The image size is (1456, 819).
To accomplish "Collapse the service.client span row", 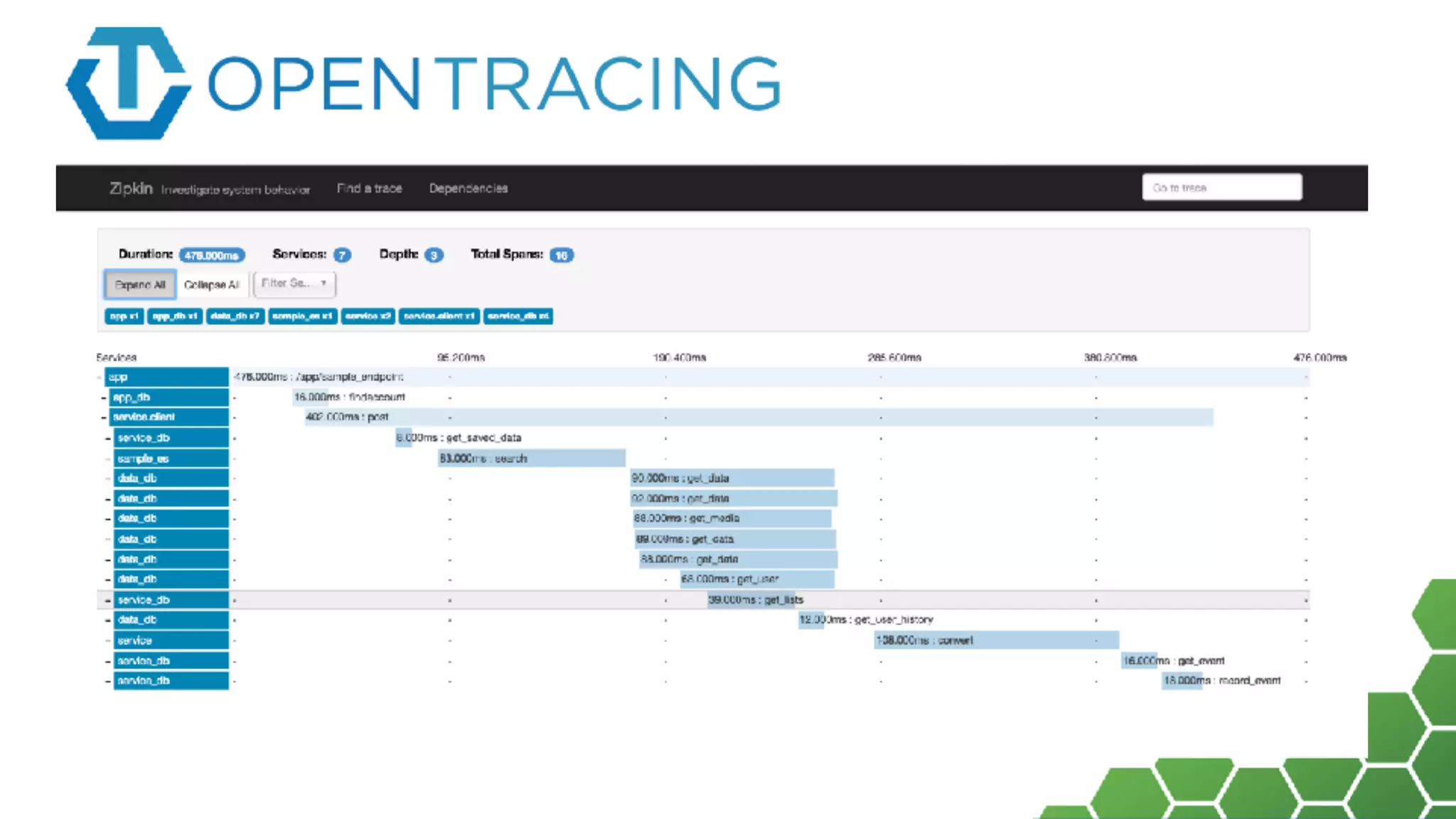I will point(104,417).
